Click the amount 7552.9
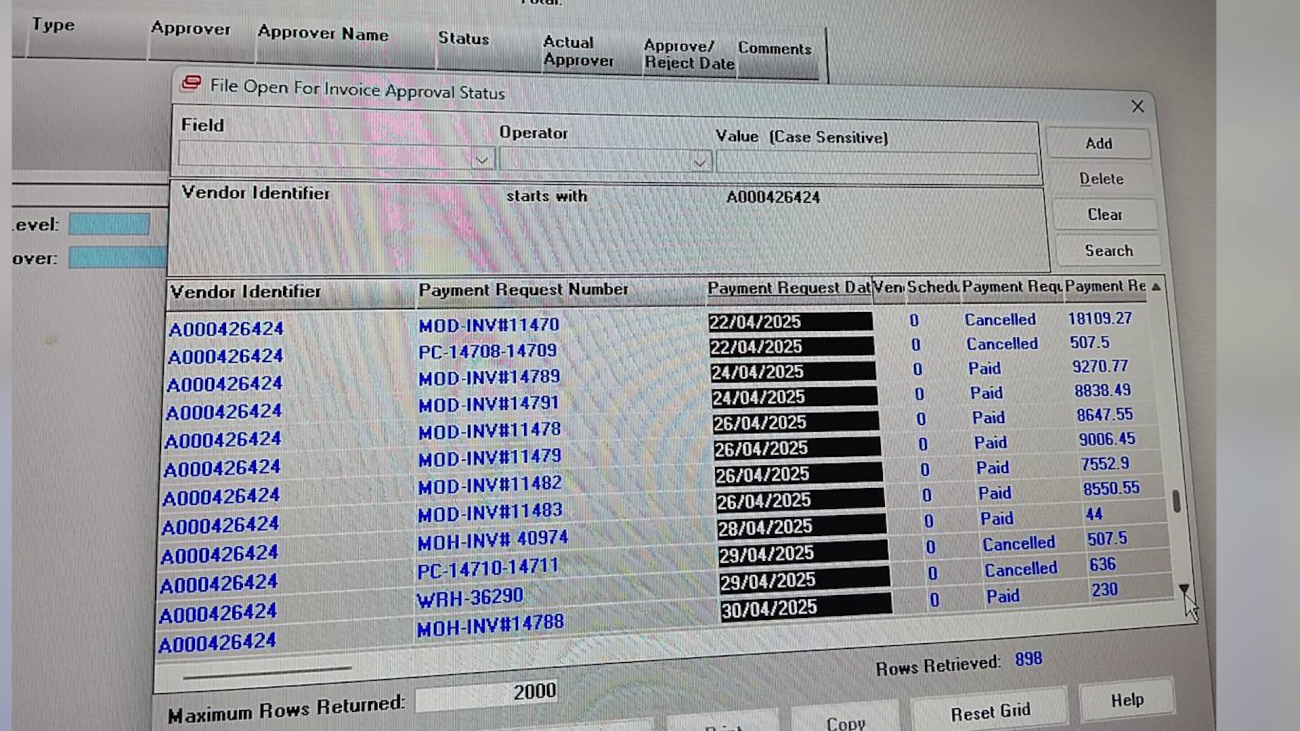1300x731 pixels. [1105, 464]
